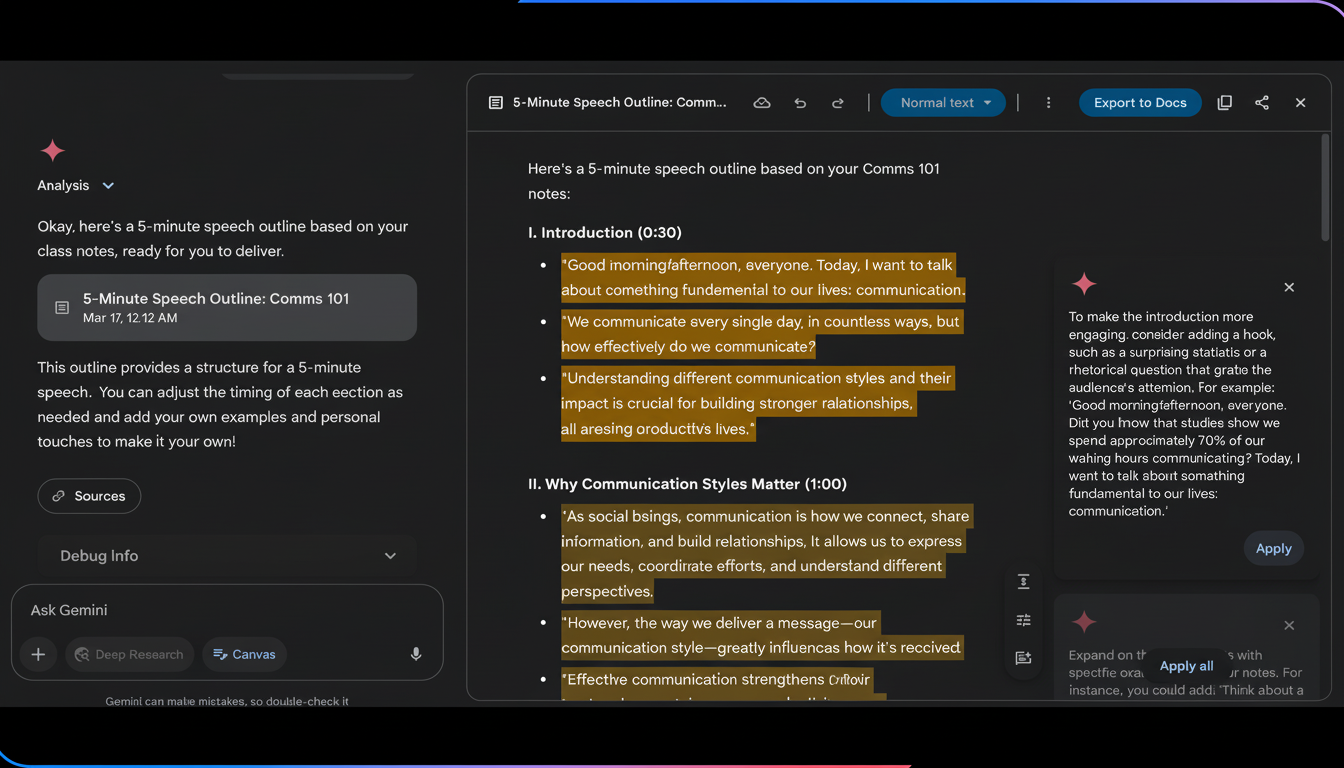
Task: Copy the speech outline document
Action: click(1224, 102)
